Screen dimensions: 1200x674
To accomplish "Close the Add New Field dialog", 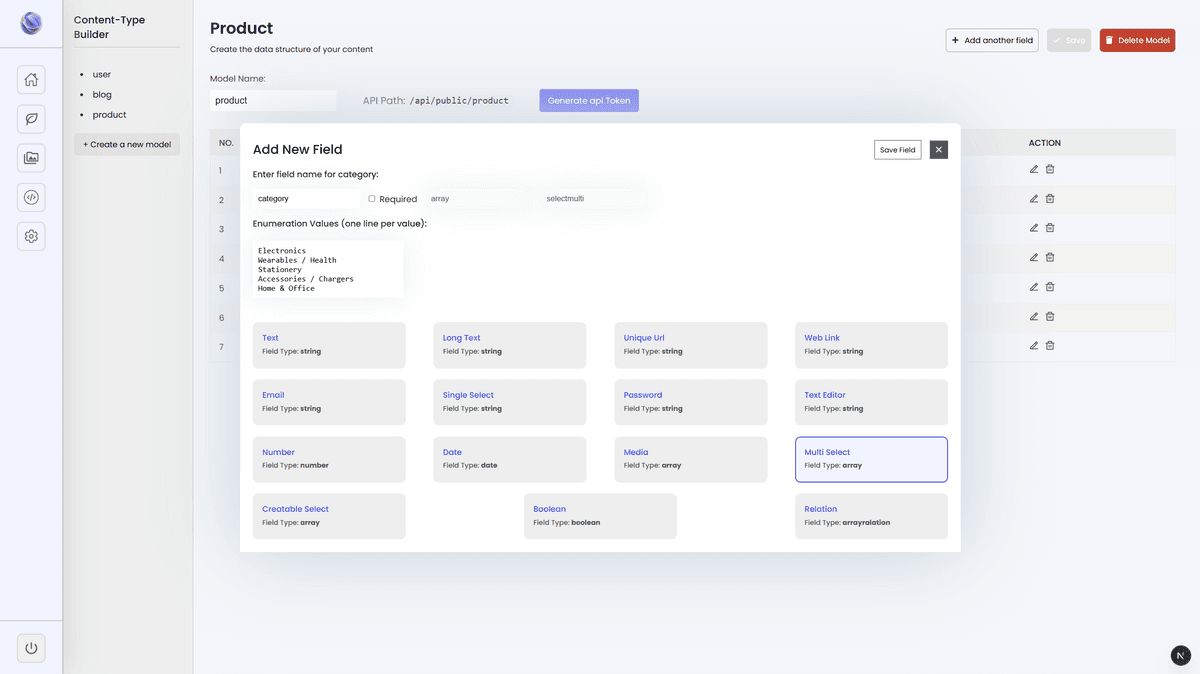I will point(938,150).
